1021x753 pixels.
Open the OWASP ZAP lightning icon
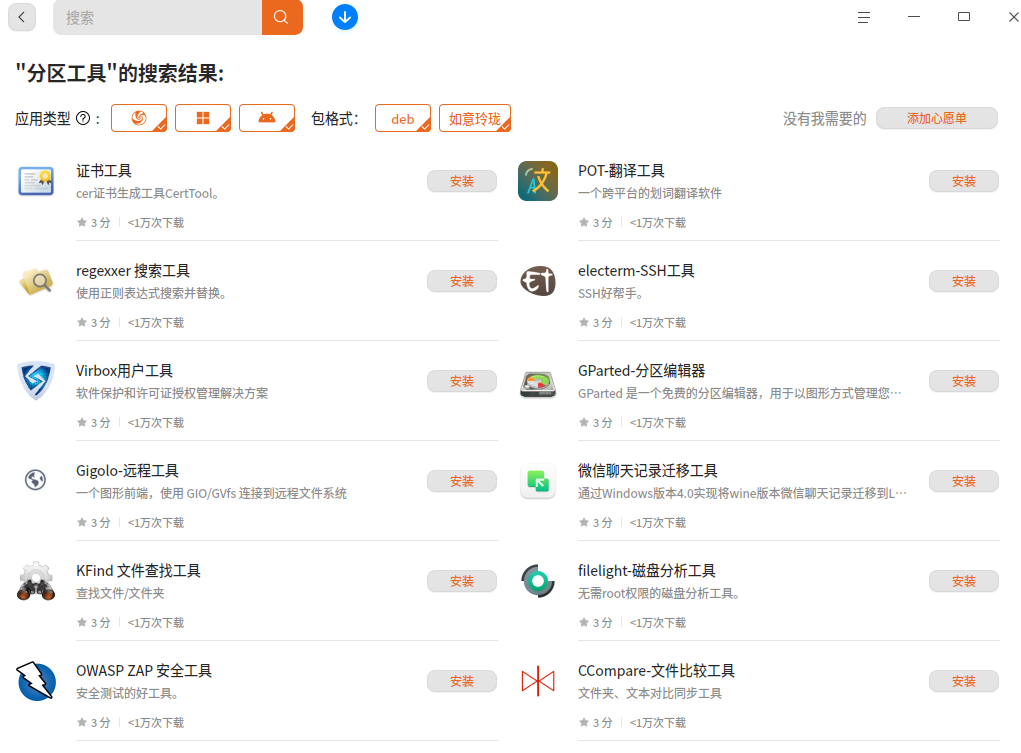coord(36,681)
